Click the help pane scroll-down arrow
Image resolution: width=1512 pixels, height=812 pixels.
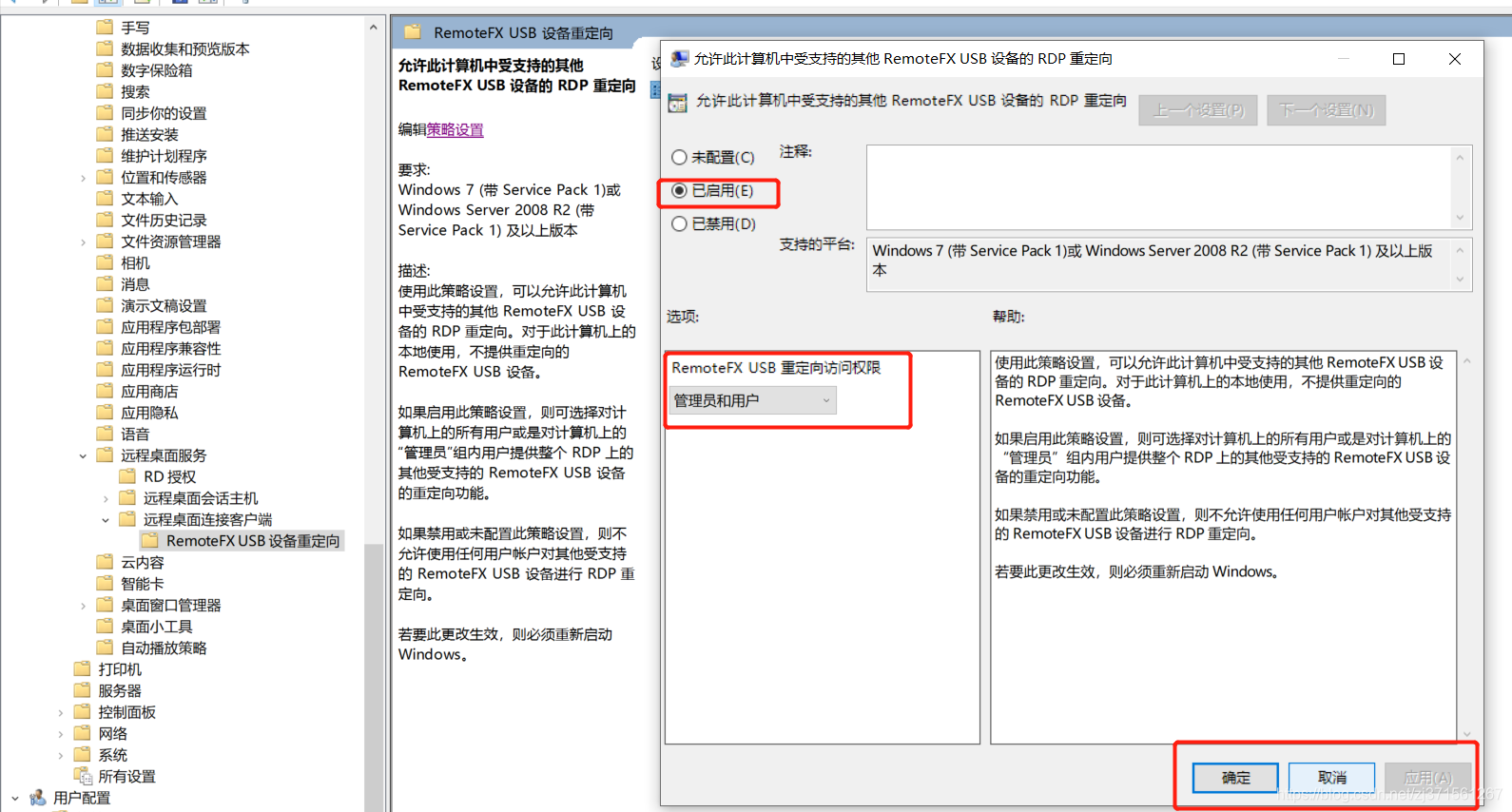click(x=1467, y=734)
